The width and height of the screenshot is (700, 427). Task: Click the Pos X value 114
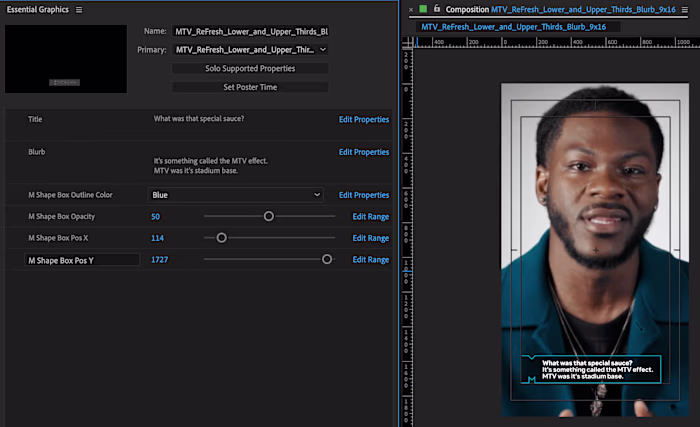(157, 238)
